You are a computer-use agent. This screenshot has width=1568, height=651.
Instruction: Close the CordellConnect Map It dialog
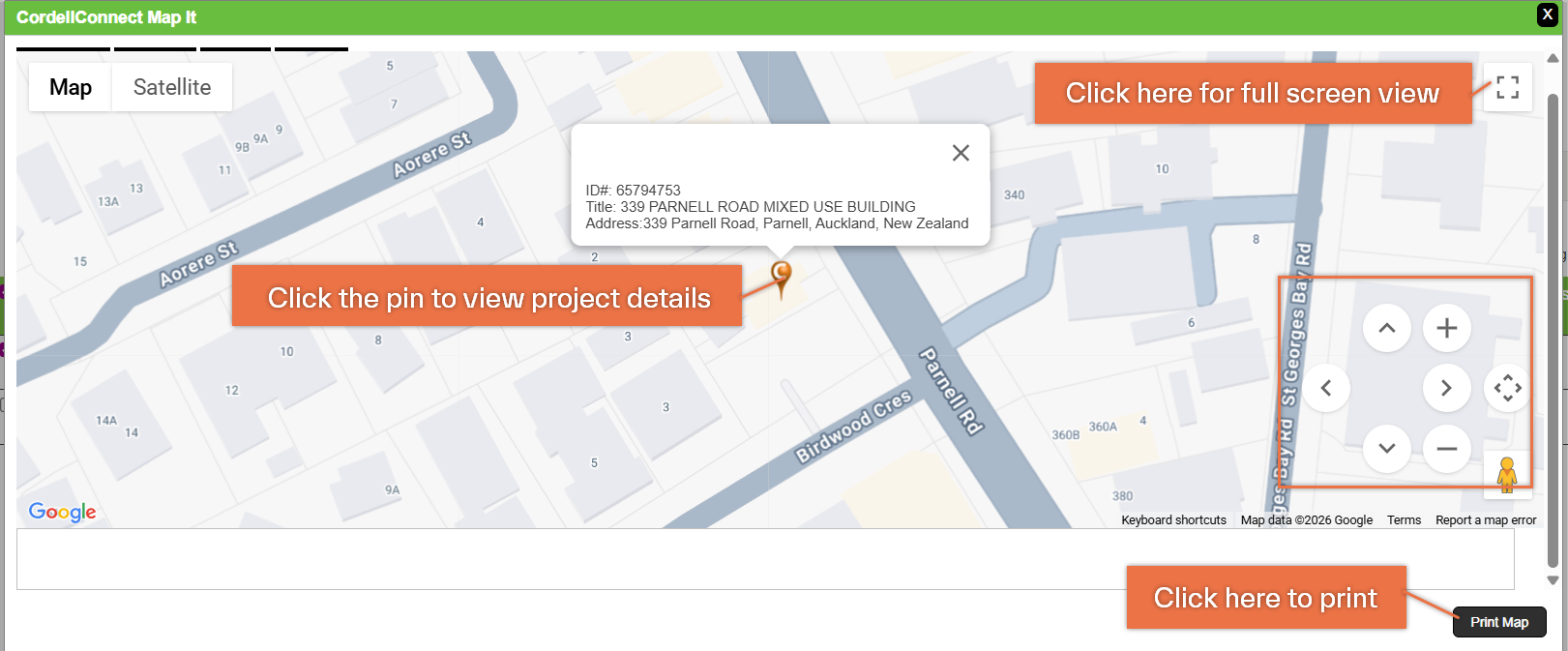click(x=1548, y=15)
